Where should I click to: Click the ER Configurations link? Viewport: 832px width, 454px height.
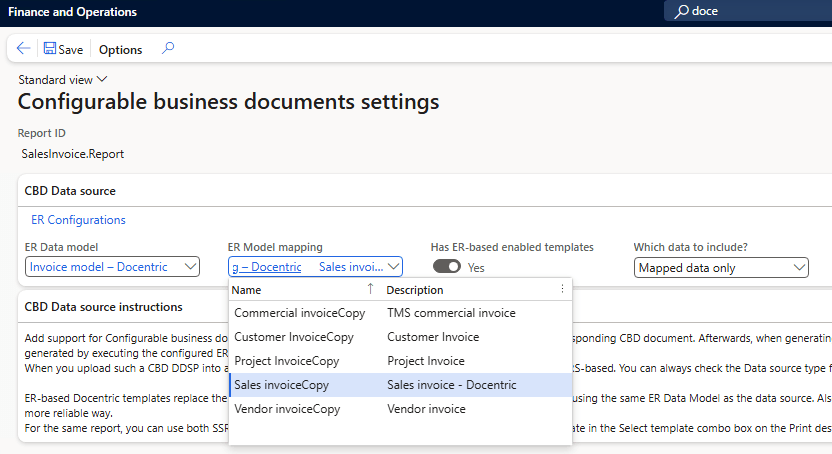click(x=78, y=220)
